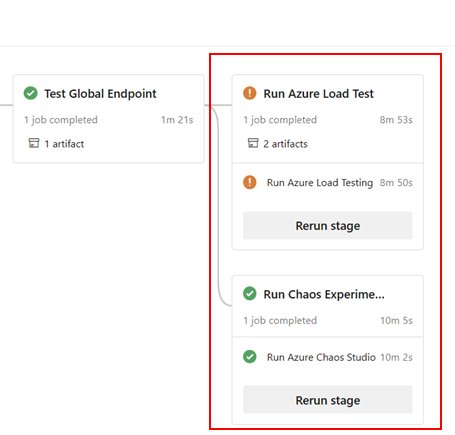The image size is (455, 435).
Task: Click '1 job completed' under Test Global Endpoint
Action: click(x=61, y=120)
